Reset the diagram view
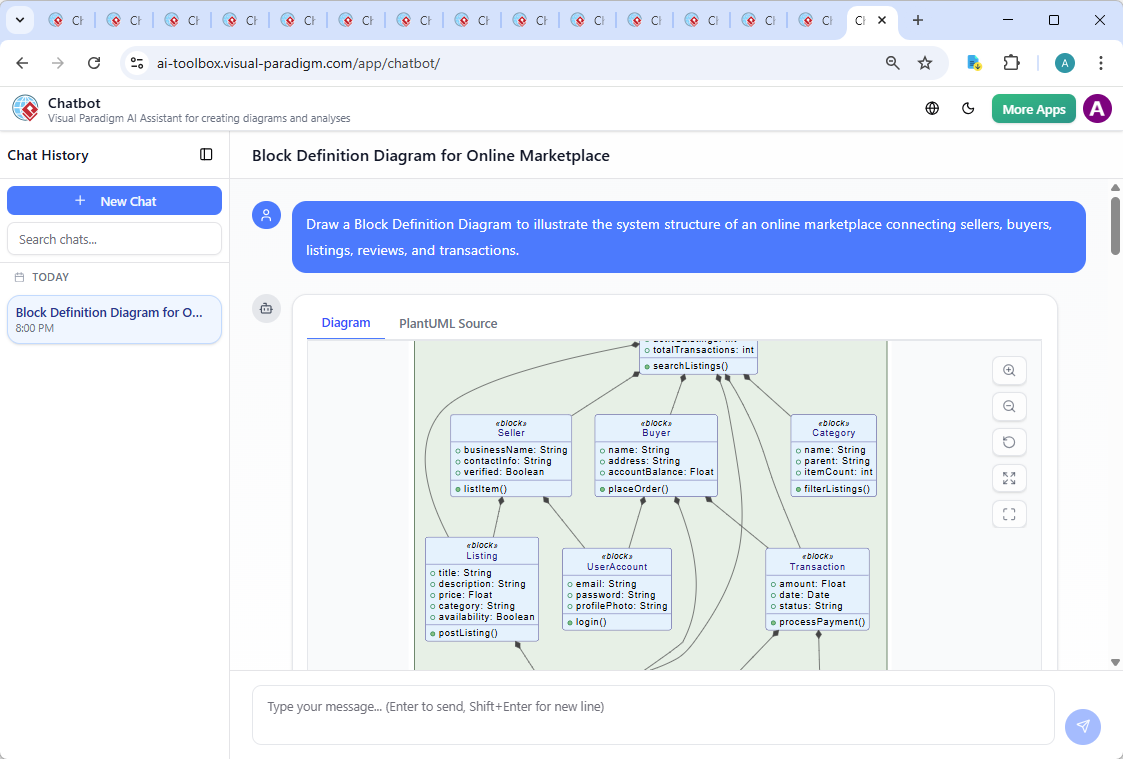The height and width of the screenshot is (759, 1123). click(1009, 443)
